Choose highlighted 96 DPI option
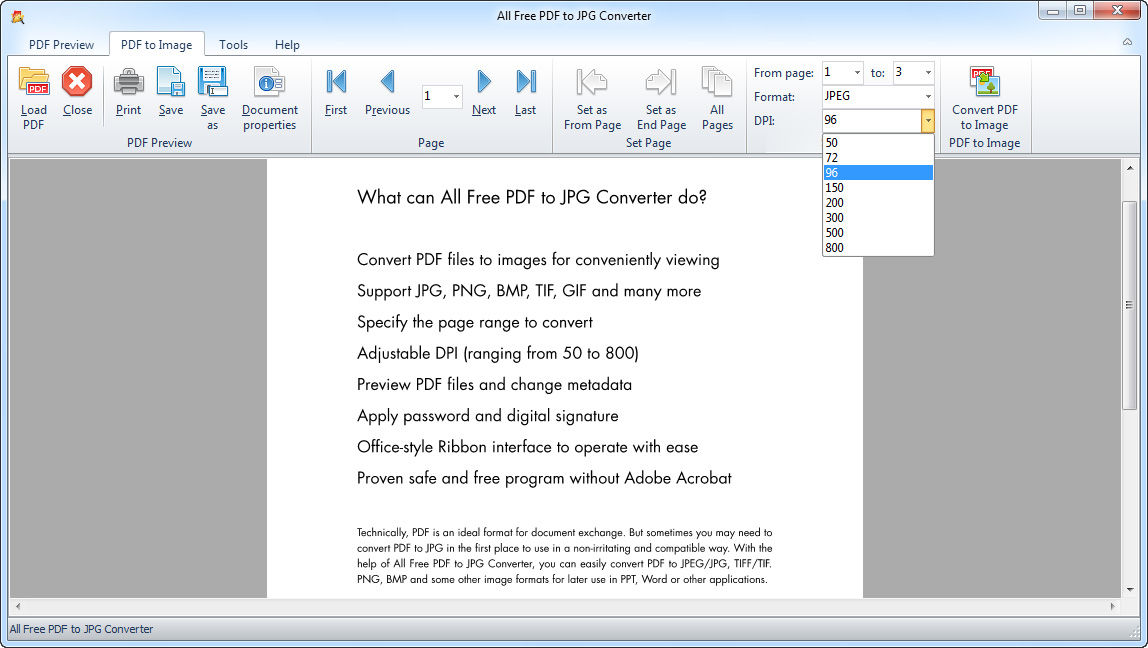 click(x=878, y=173)
